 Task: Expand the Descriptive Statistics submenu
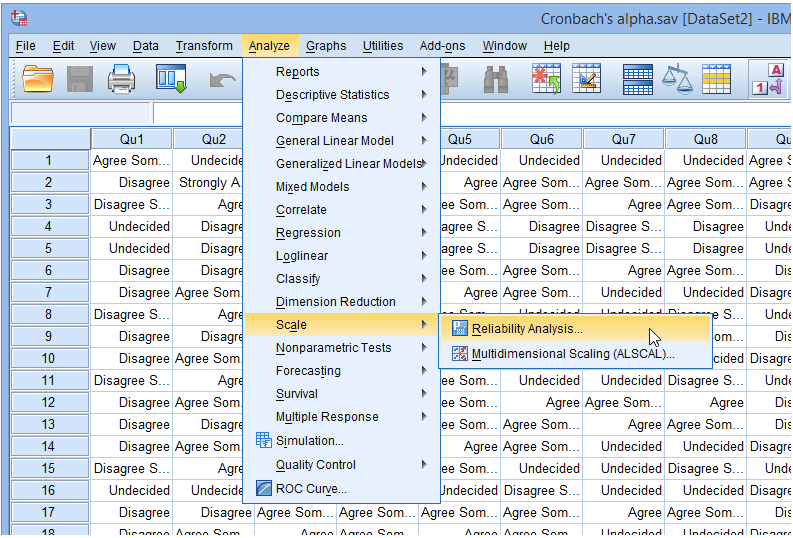coord(332,95)
